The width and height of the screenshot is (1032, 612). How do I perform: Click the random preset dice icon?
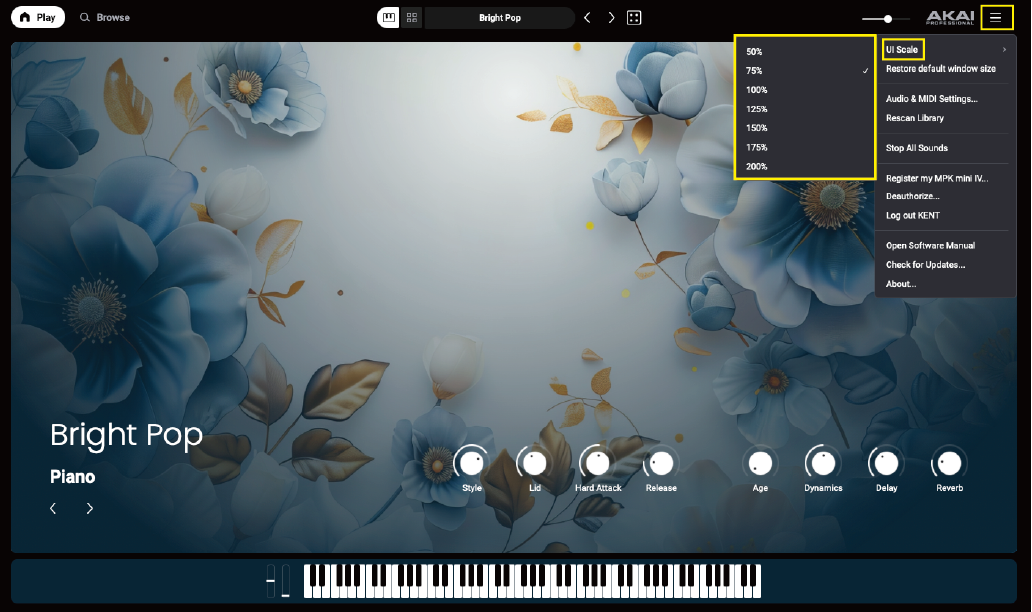click(633, 18)
